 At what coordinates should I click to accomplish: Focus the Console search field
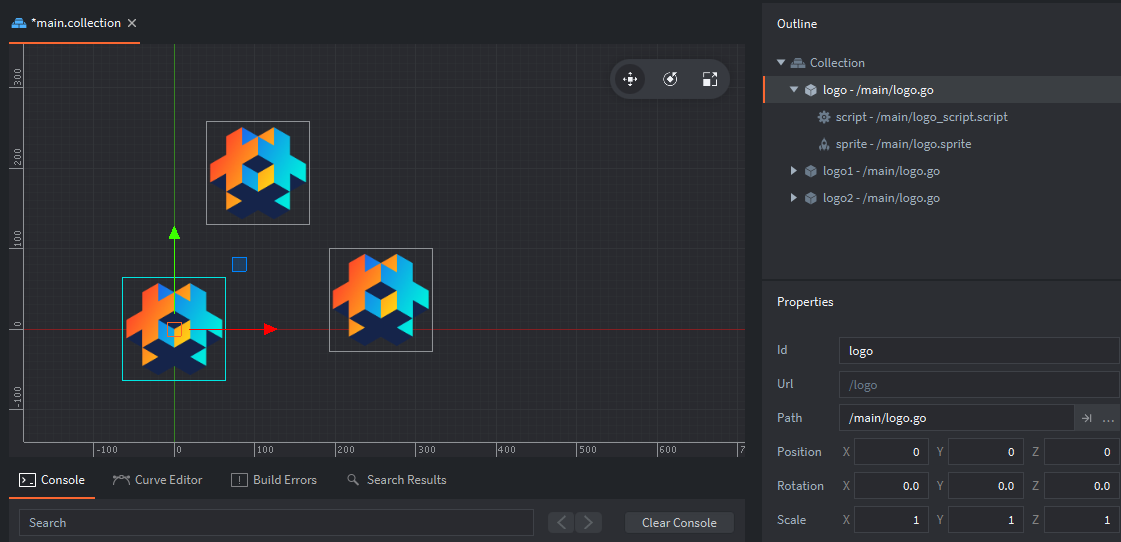click(276, 522)
